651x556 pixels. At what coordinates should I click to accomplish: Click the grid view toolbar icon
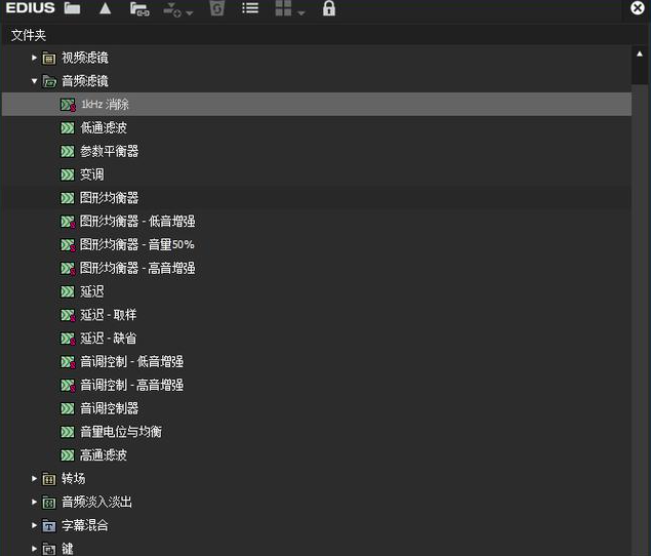283,8
